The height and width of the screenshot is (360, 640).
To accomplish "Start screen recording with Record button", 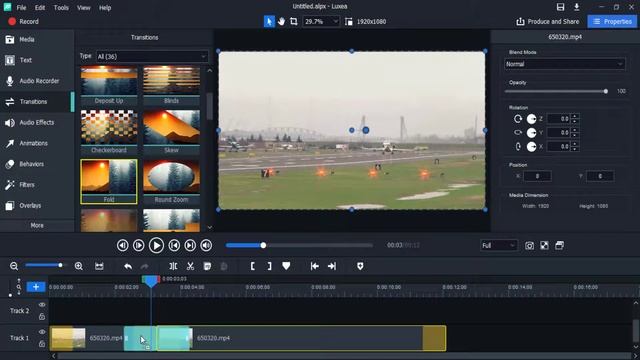I will click(x=23, y=22).
